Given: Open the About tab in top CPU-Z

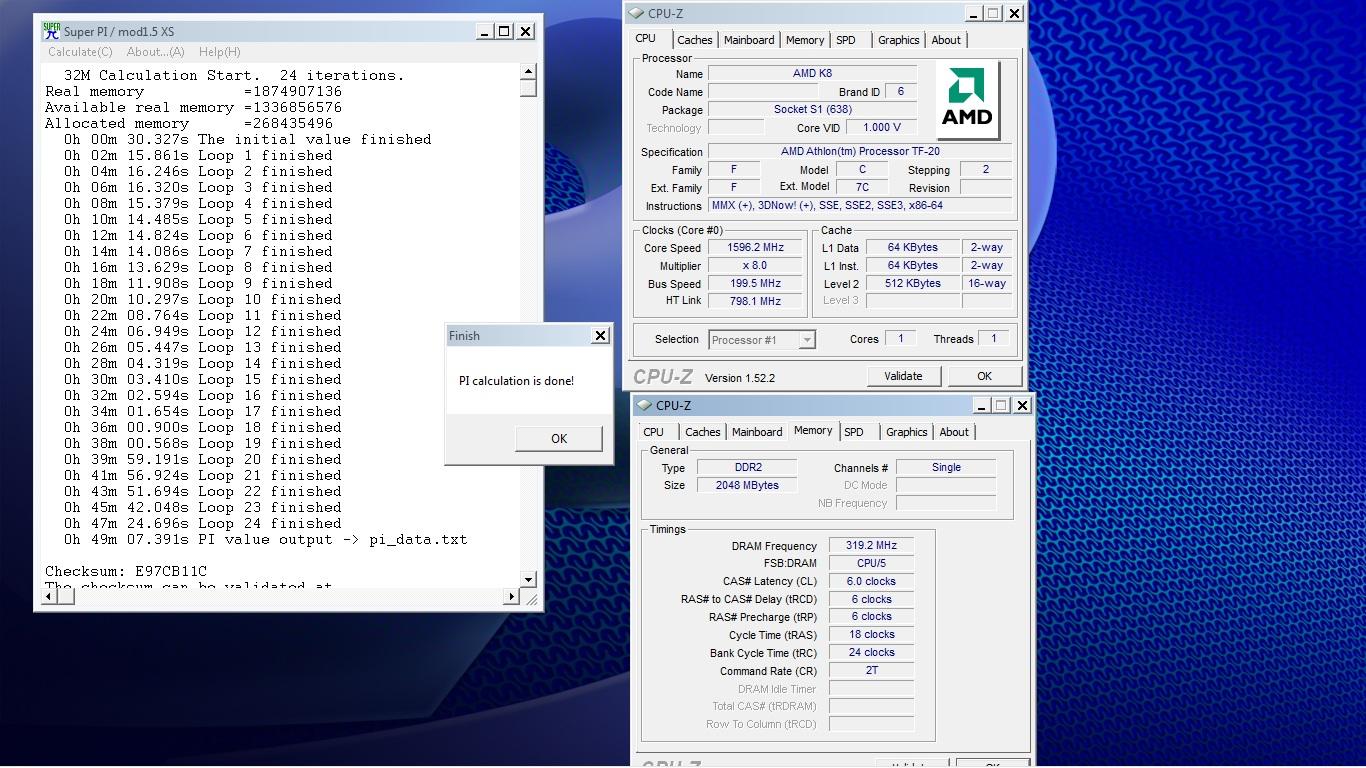Looking at the screenshot, I should click(x=946, y=40).
